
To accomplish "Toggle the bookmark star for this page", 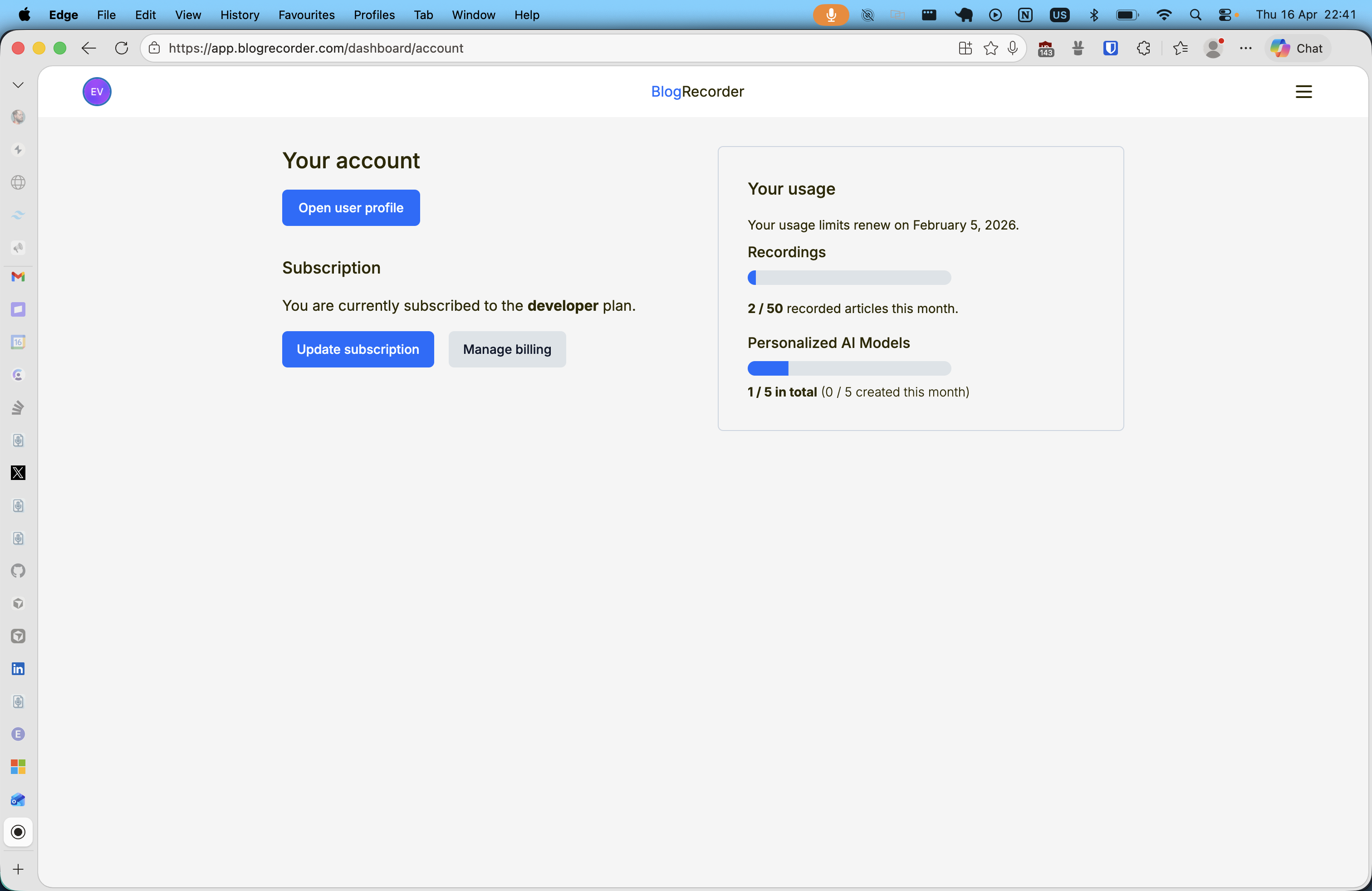I will point(990,48).
